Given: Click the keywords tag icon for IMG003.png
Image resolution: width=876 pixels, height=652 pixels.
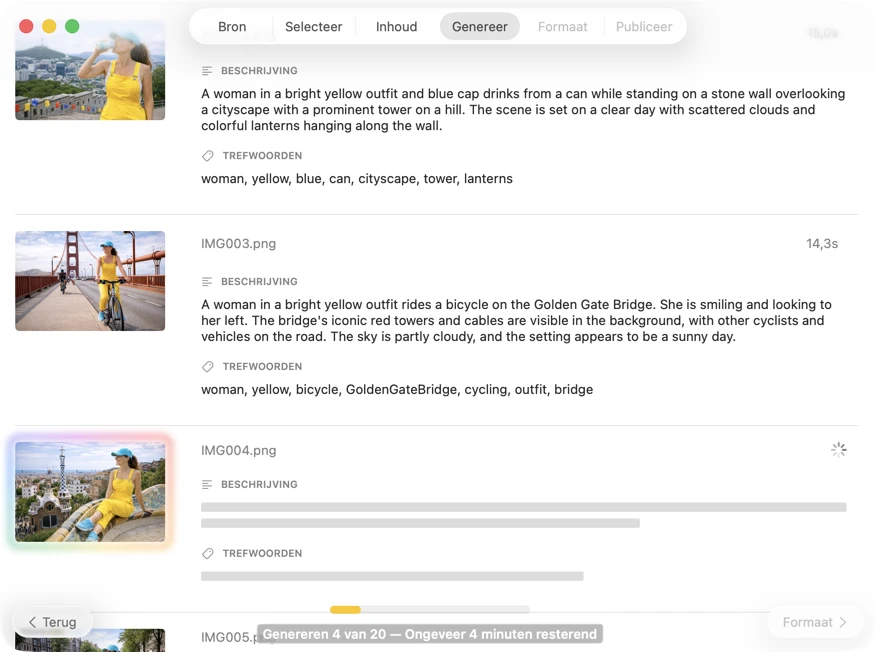Looking at the screenshot, I should click(207, 367).
